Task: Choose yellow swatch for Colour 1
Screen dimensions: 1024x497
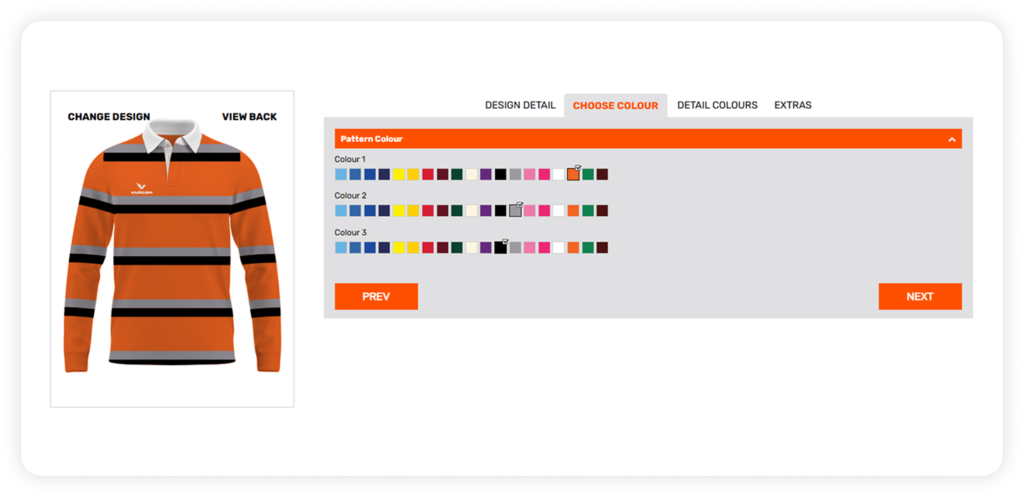Action: (x=399, y=175)
